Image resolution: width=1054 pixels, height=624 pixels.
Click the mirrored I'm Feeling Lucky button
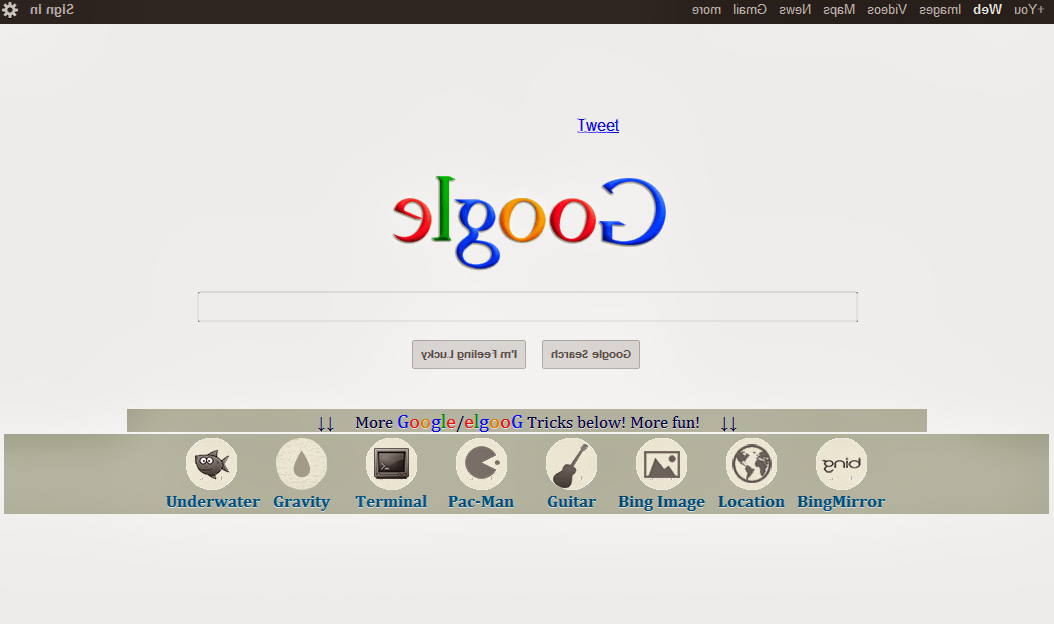(469, 354)
